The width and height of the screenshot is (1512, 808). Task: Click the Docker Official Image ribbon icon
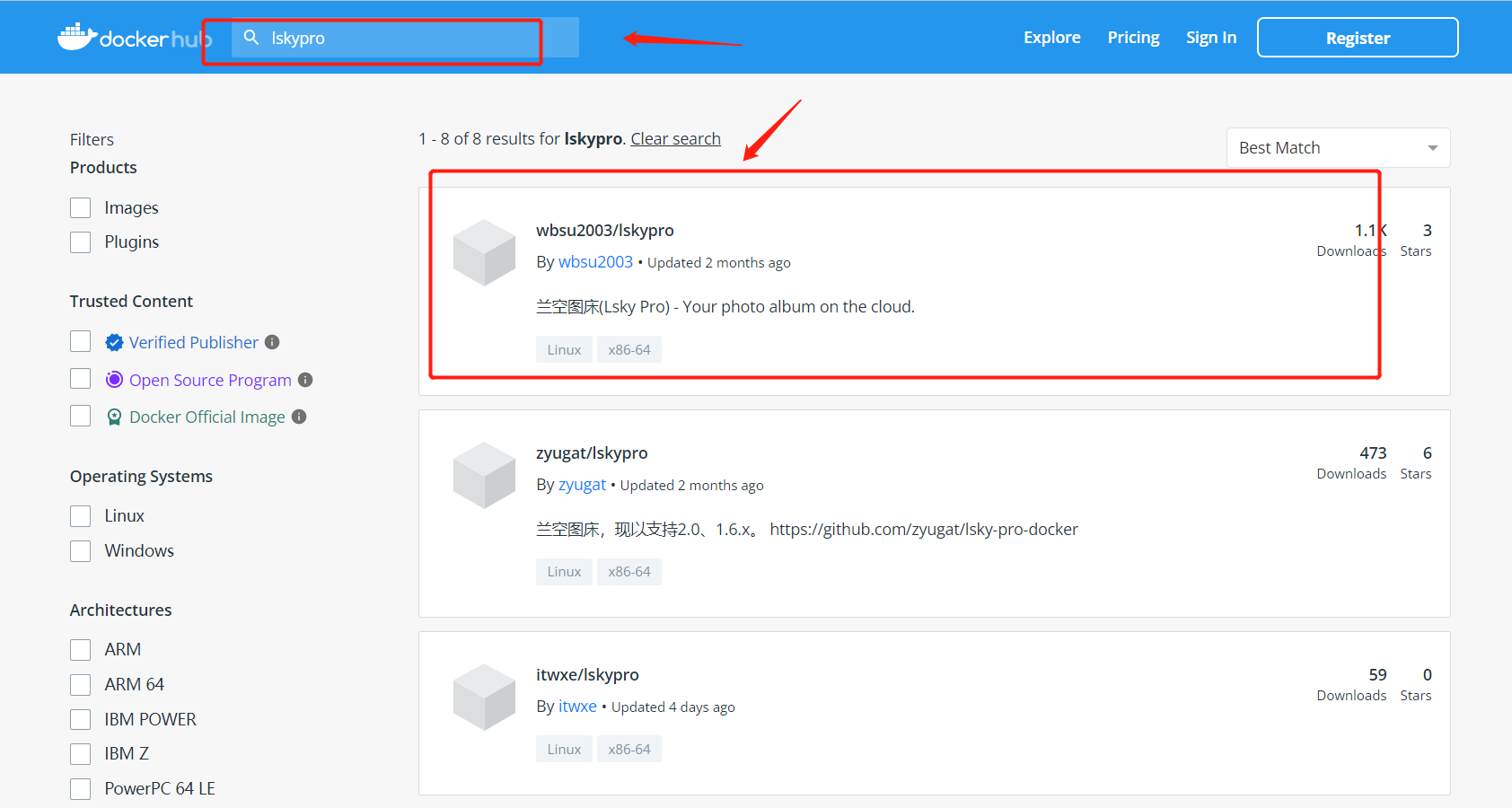(x=114, y=417)
